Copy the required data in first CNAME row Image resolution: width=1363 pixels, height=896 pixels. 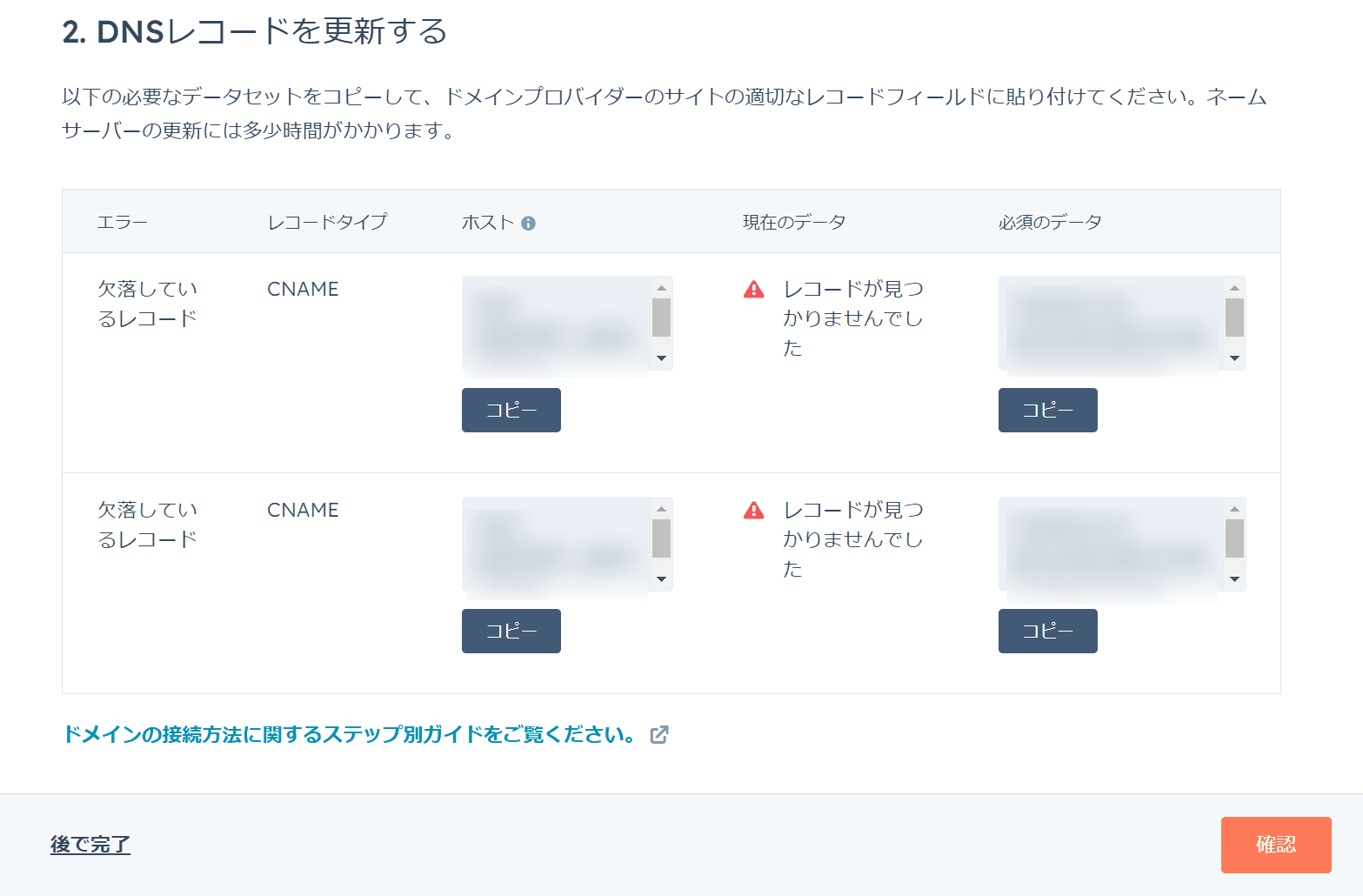[1048, 410]
